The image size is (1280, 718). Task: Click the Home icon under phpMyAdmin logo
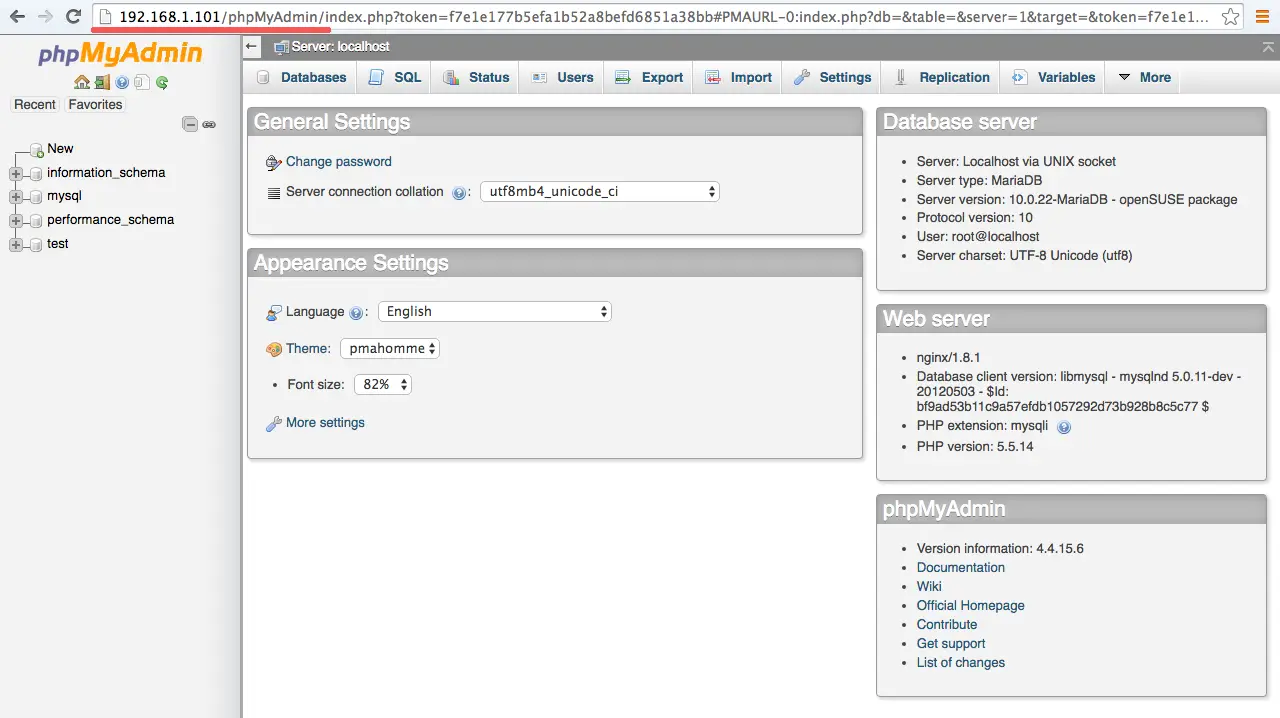point(82,83)
